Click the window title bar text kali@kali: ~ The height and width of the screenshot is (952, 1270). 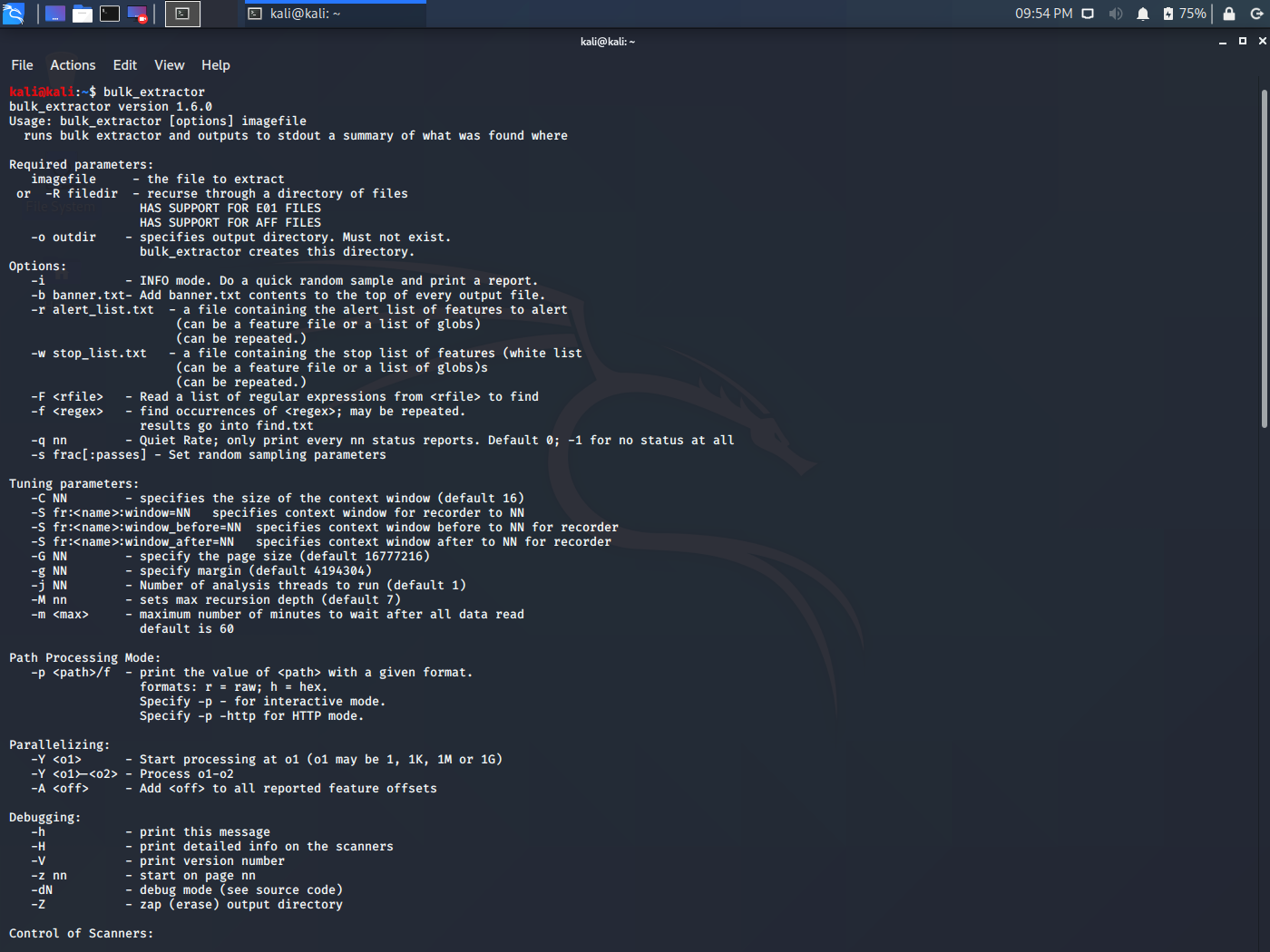608,42
